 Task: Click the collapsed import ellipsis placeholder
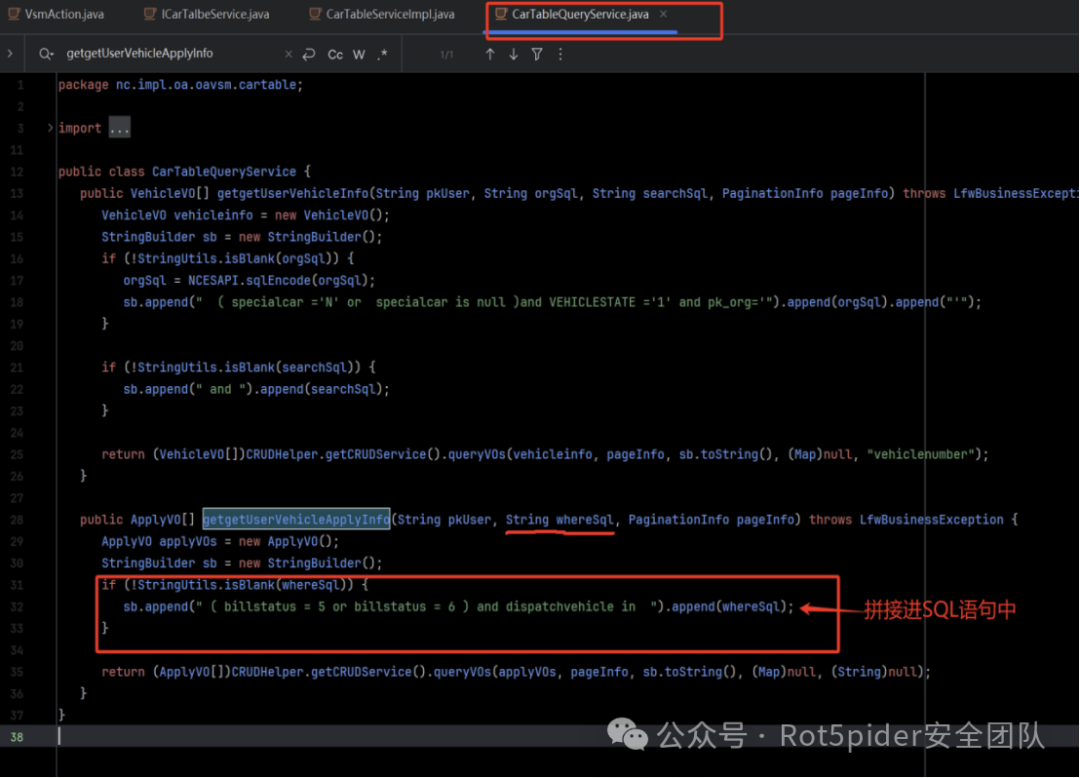pyautogui.click(x=119, y=128)
